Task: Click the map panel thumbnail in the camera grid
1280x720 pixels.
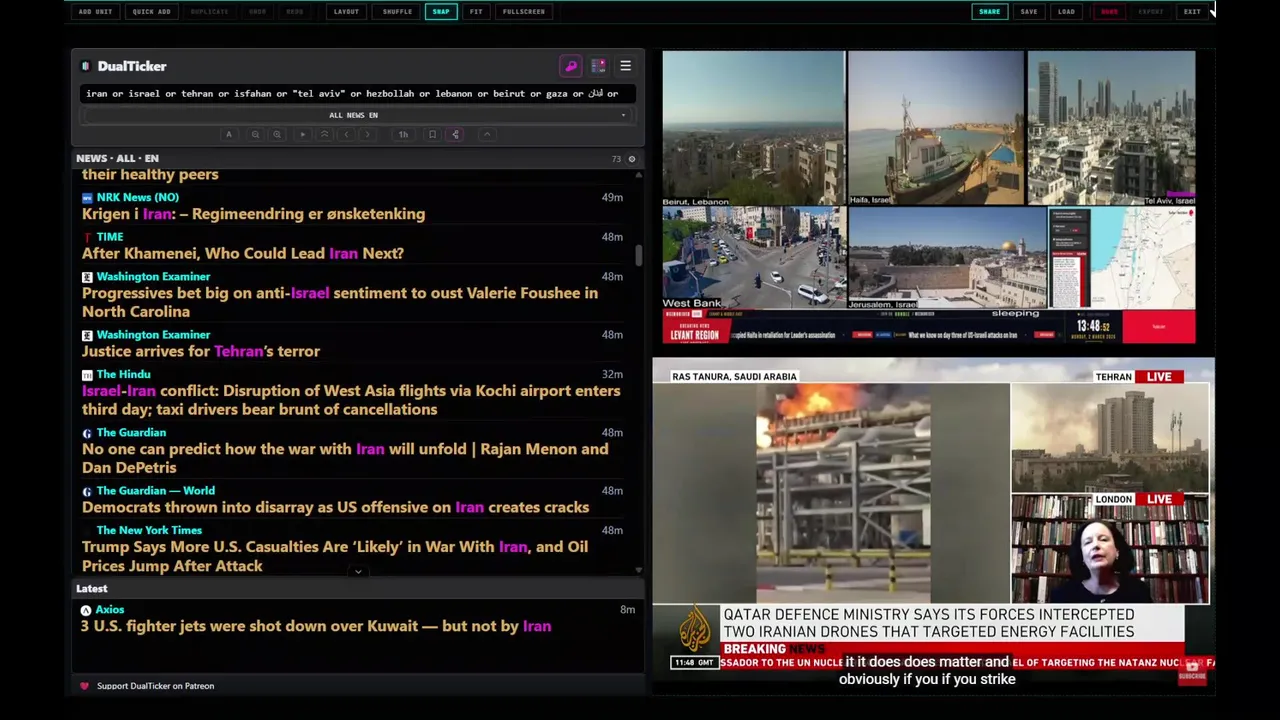Action: coord(1122,258)
